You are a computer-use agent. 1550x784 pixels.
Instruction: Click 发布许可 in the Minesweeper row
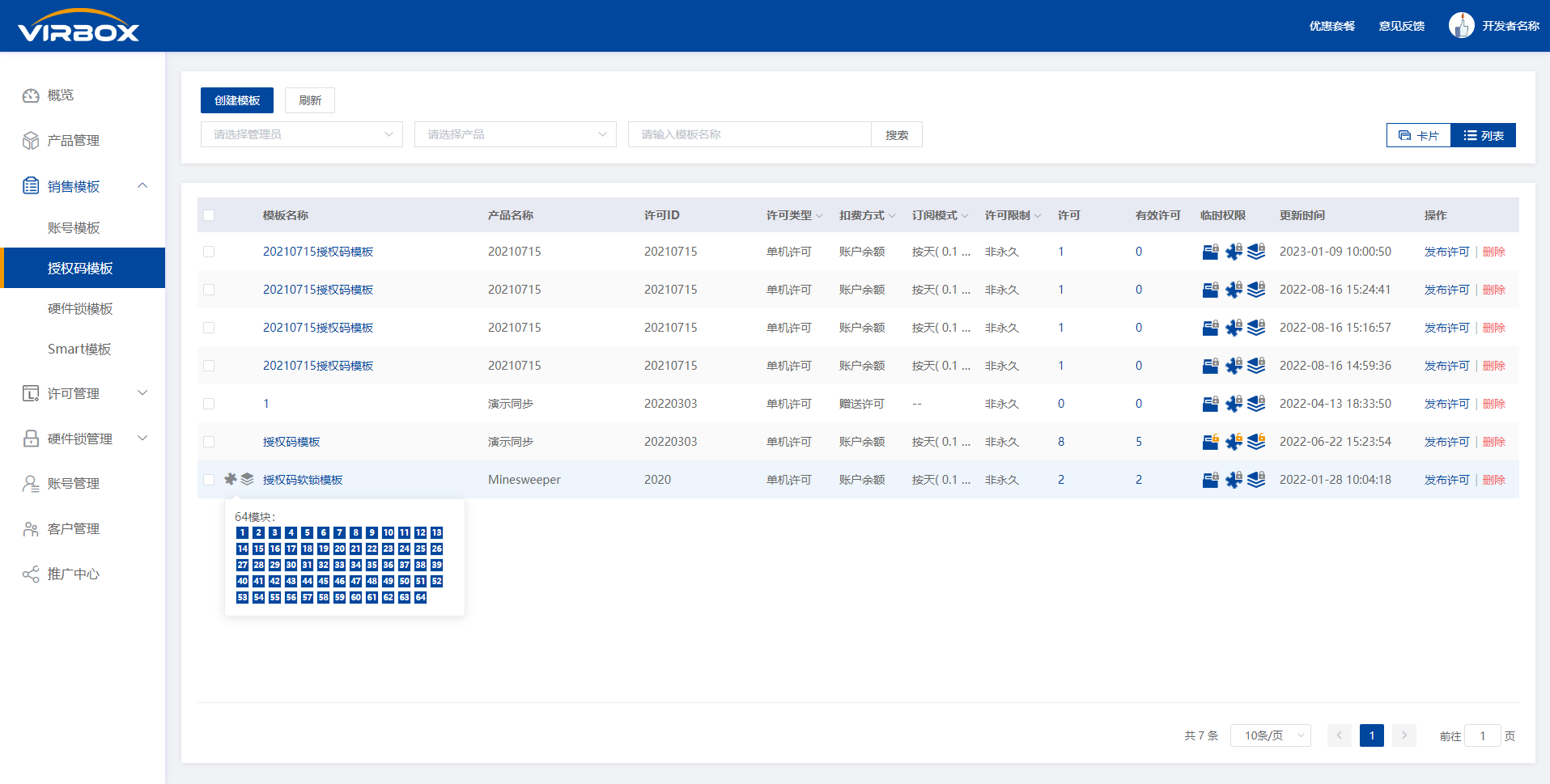tap(1446, 480)
